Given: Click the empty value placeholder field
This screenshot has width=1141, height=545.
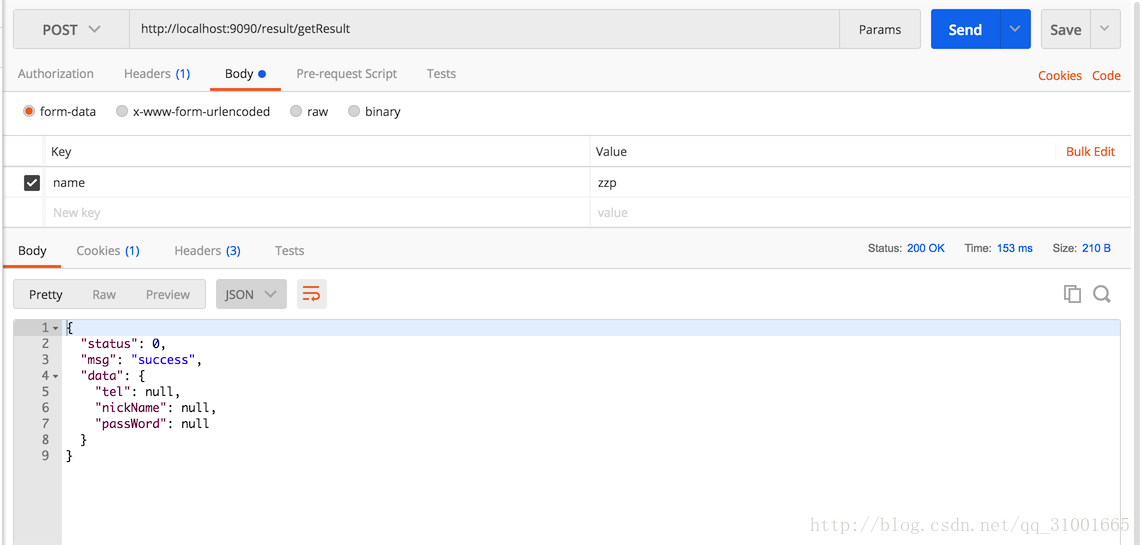Looking at the screenshot, I should pos(859,212).
